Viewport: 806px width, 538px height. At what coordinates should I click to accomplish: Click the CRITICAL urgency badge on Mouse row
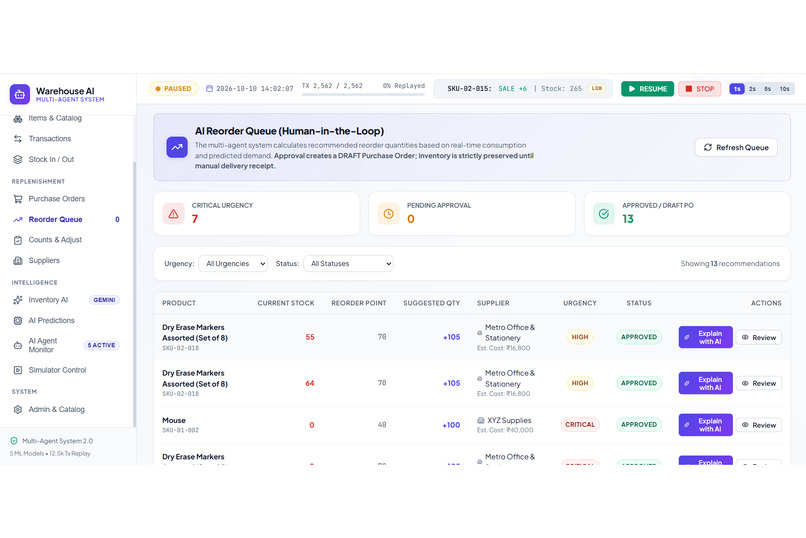pyautogui.click(x=580, y=425)
